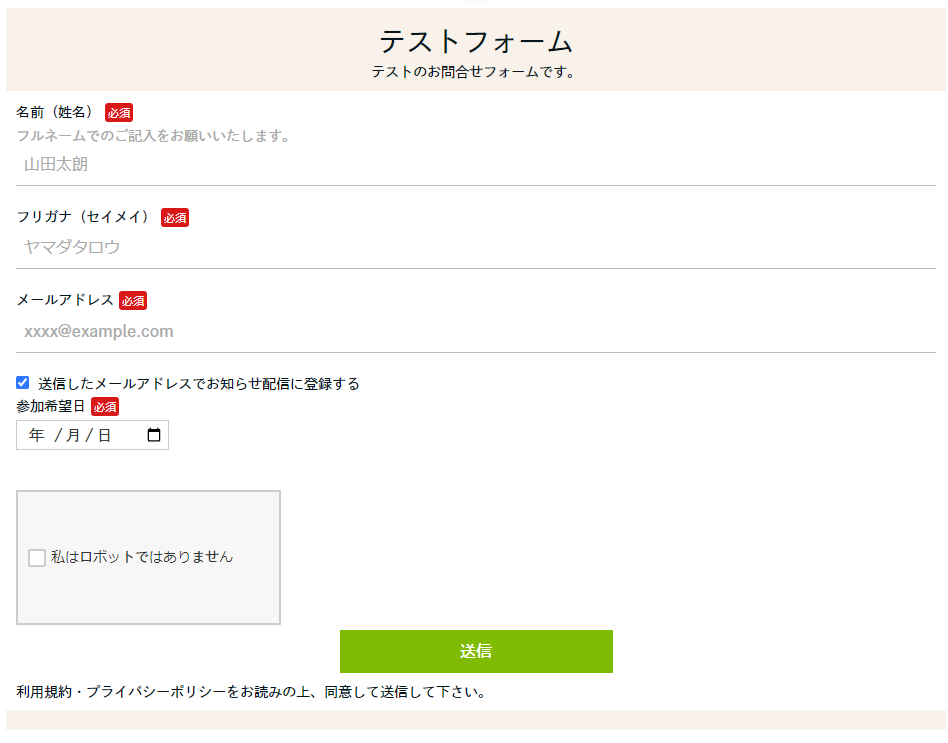Viewport: 948px width, 743px height.
Task: Click the 必須 badge beside フリガナ
Action: [x=175, y=218]
